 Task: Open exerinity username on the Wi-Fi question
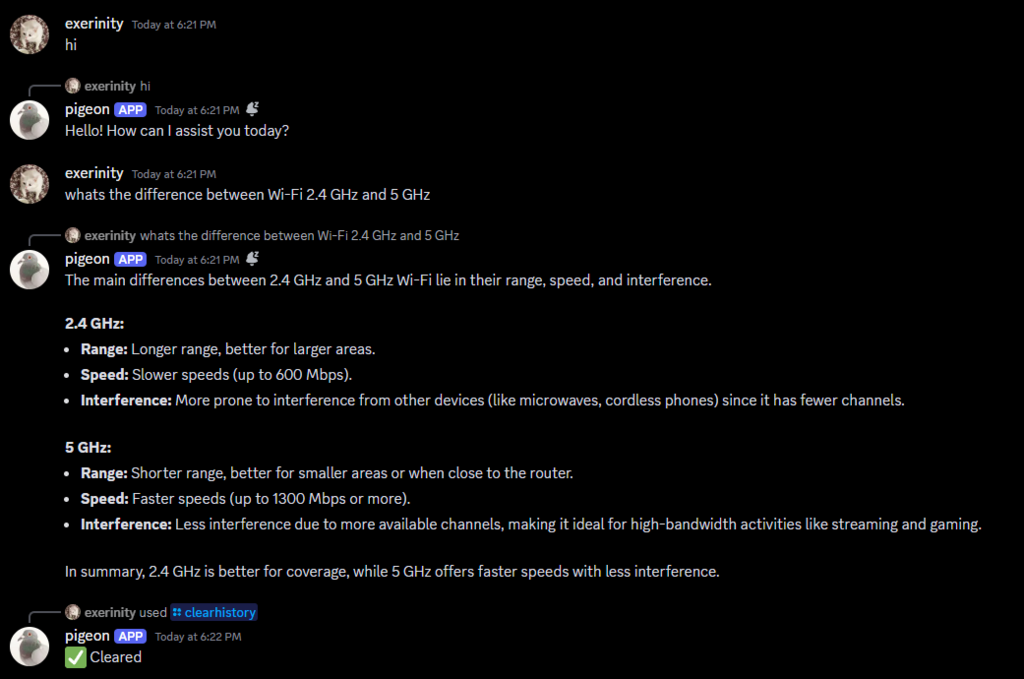94,173
